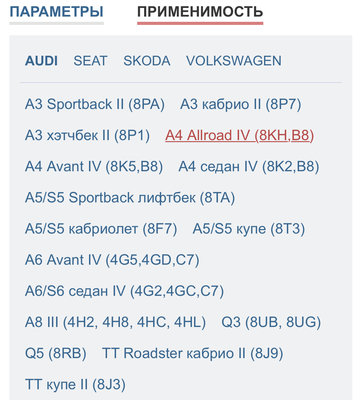Open A5/S5 кабриолет (8F7) link
The image size is (360, 400).
(x=101, y=229)
